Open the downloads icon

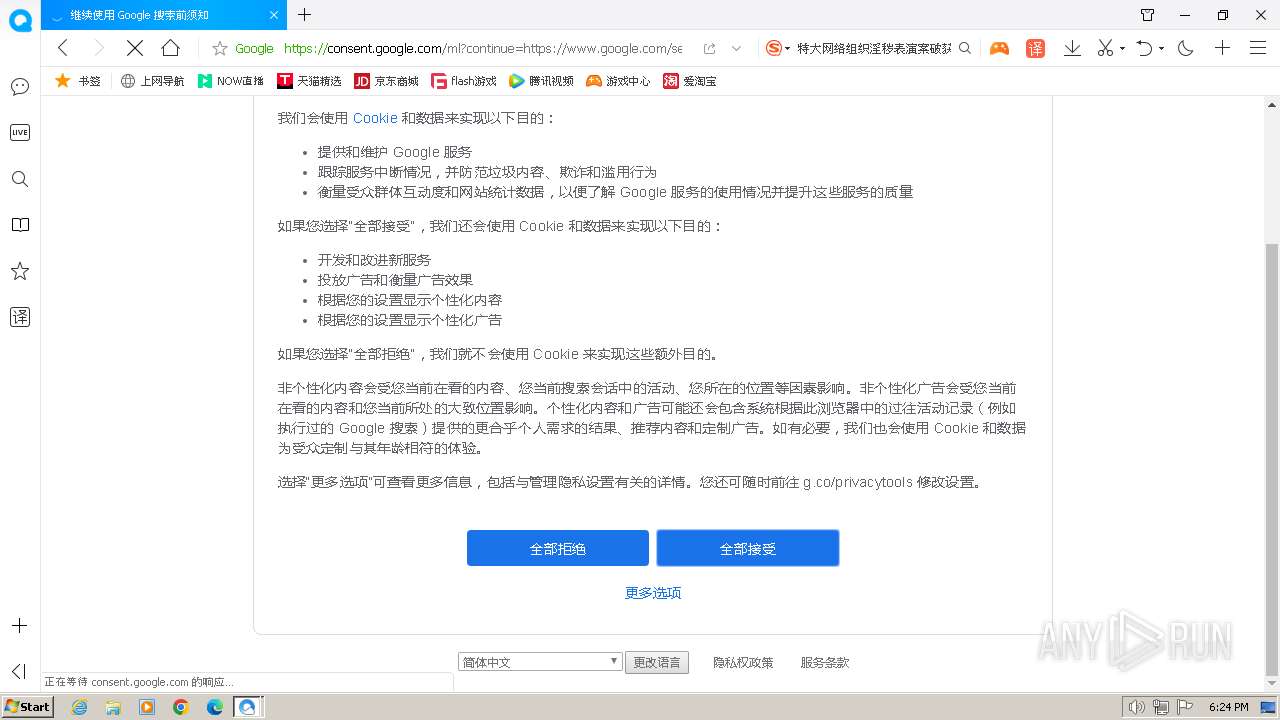[1072, 48]
